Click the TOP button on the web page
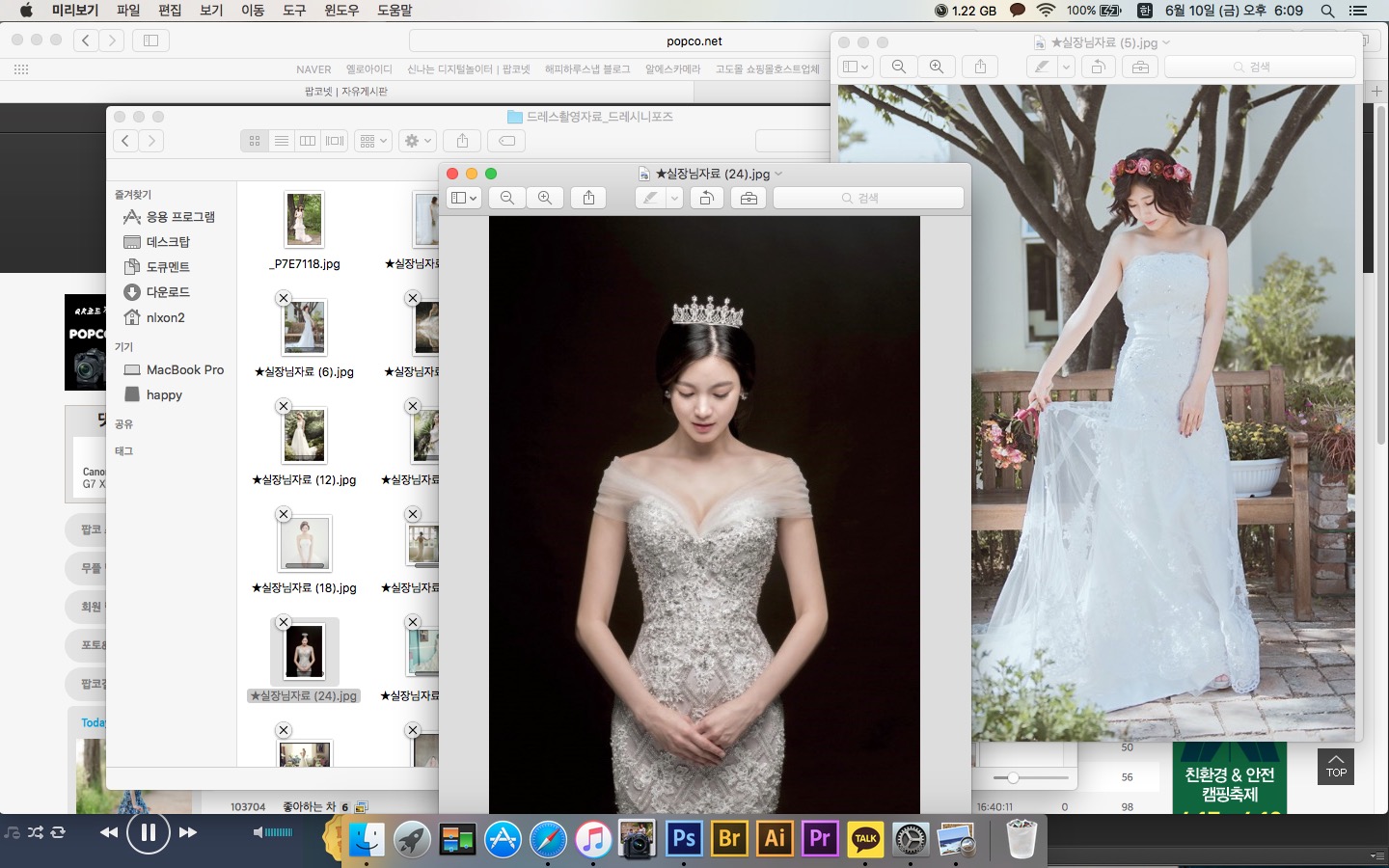Image resolution: width=1389 pixels, height=868 pixels. tap(1336, 767)
